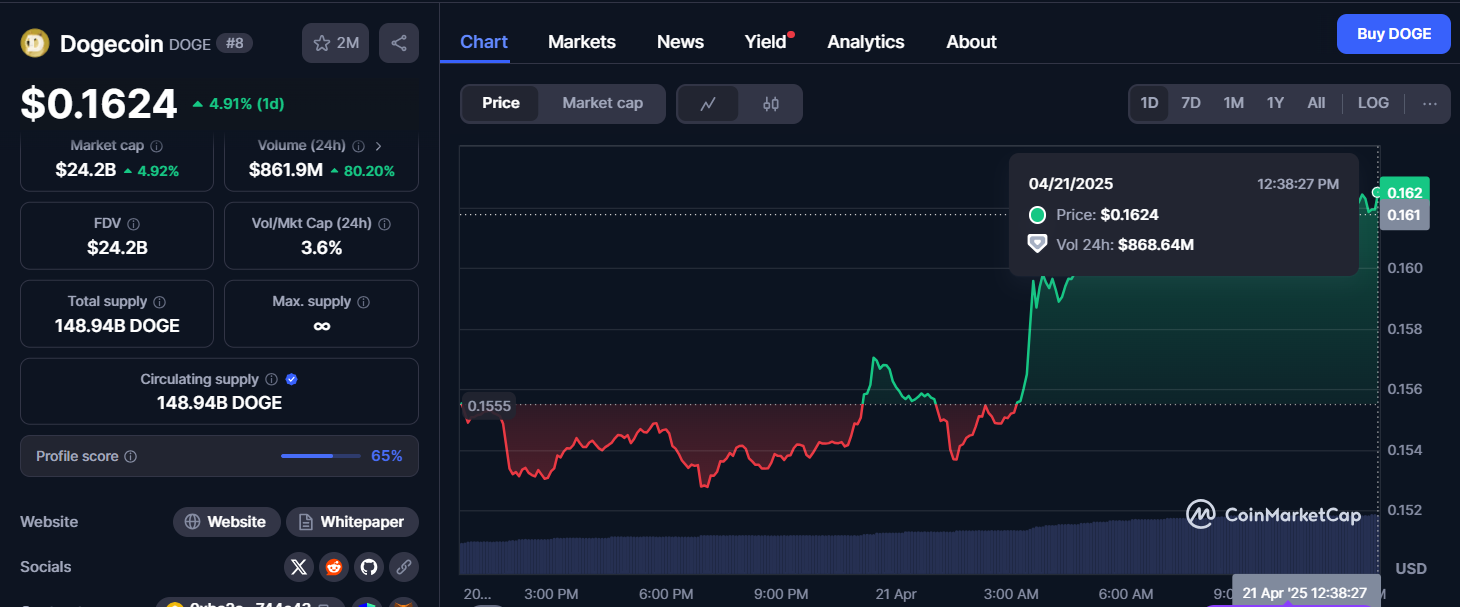The image size is (1460, 607).
Task: Click the Buy DOGE button
Action: pos(1393,34)
